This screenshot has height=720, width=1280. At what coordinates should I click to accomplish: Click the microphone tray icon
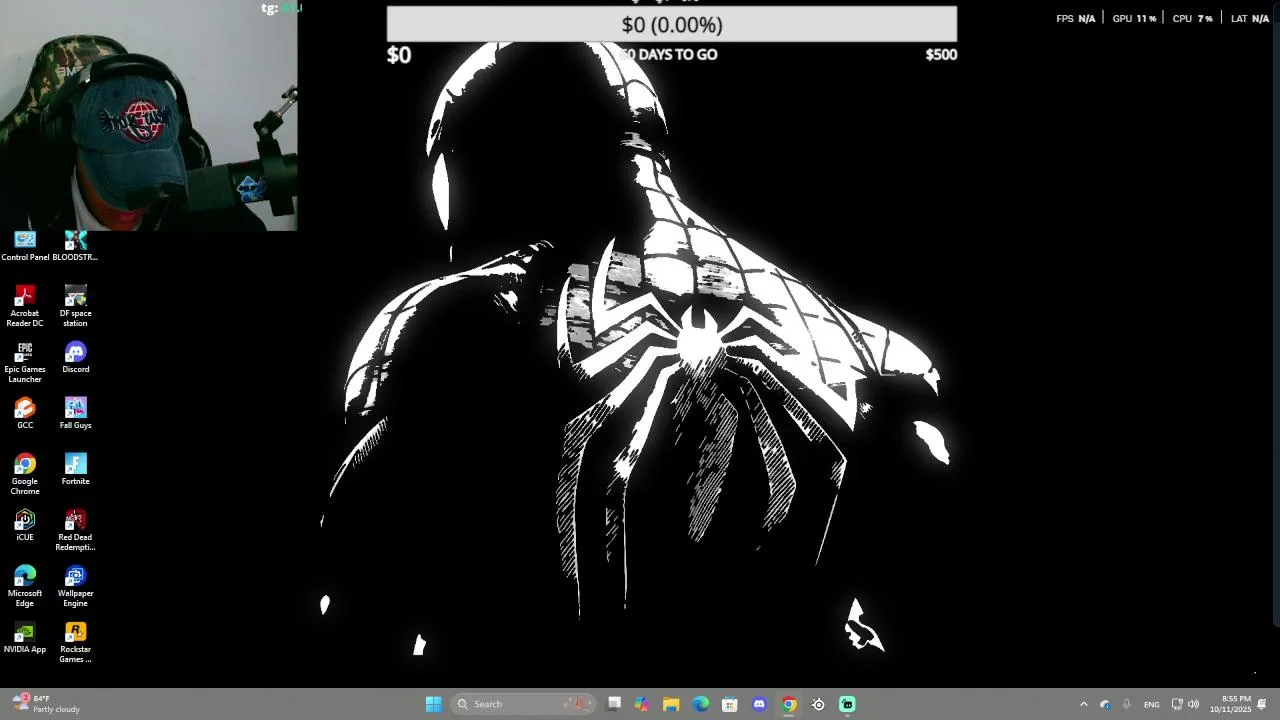[x=1127, y=704]
